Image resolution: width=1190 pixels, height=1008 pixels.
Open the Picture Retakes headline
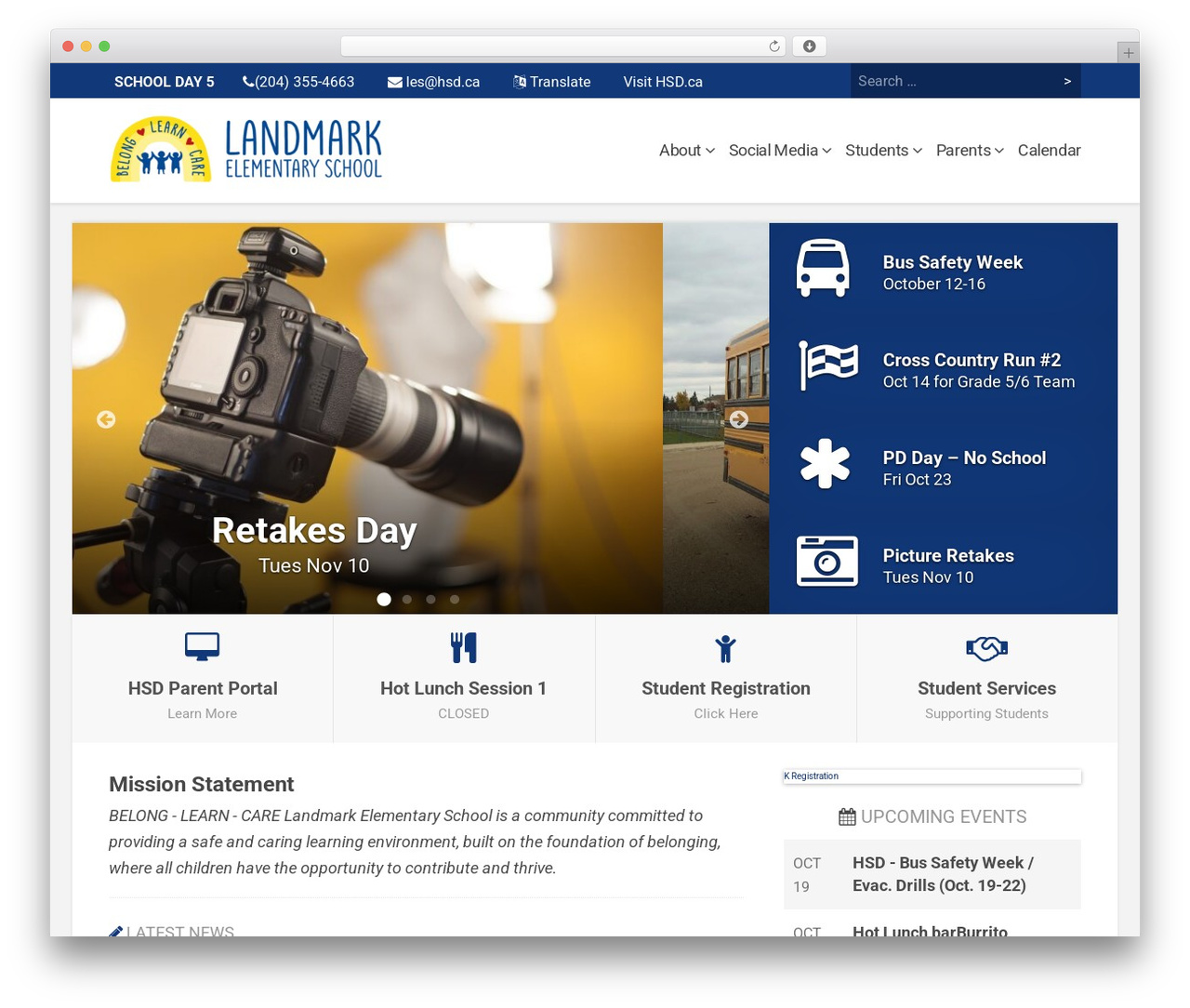(948, 555)
